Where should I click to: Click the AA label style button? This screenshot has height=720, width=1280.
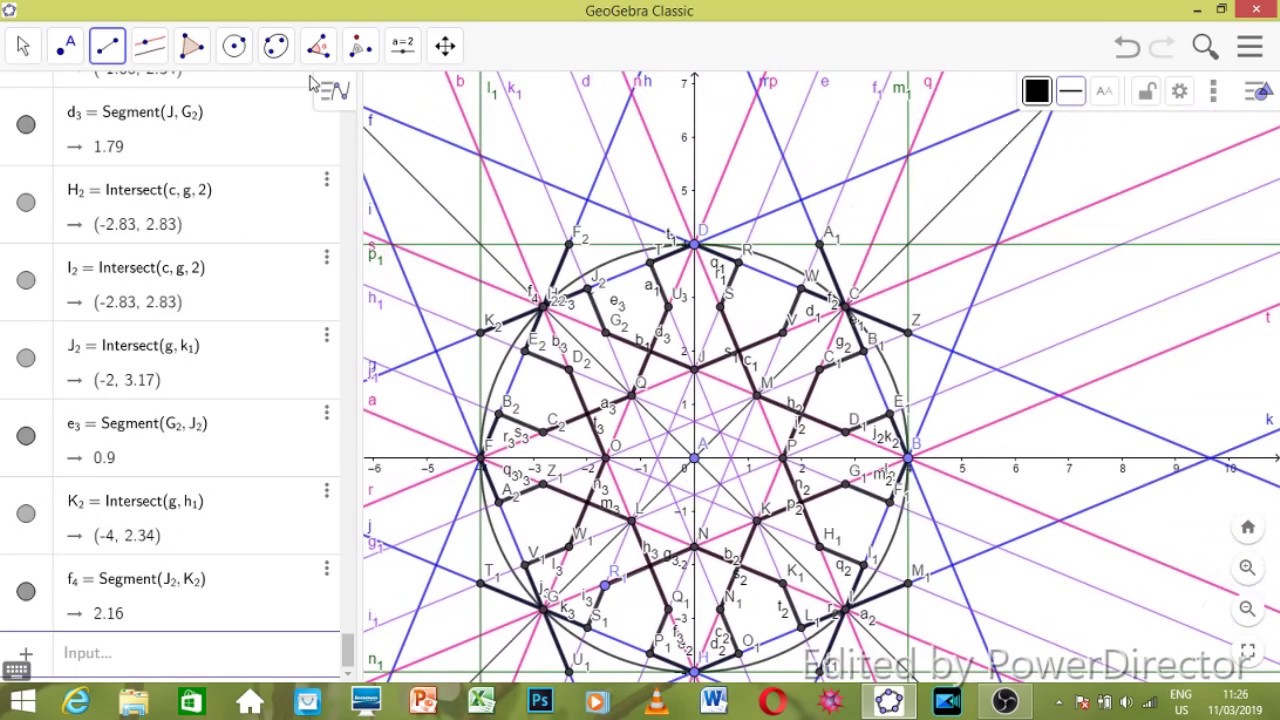tap(1104, 92)
